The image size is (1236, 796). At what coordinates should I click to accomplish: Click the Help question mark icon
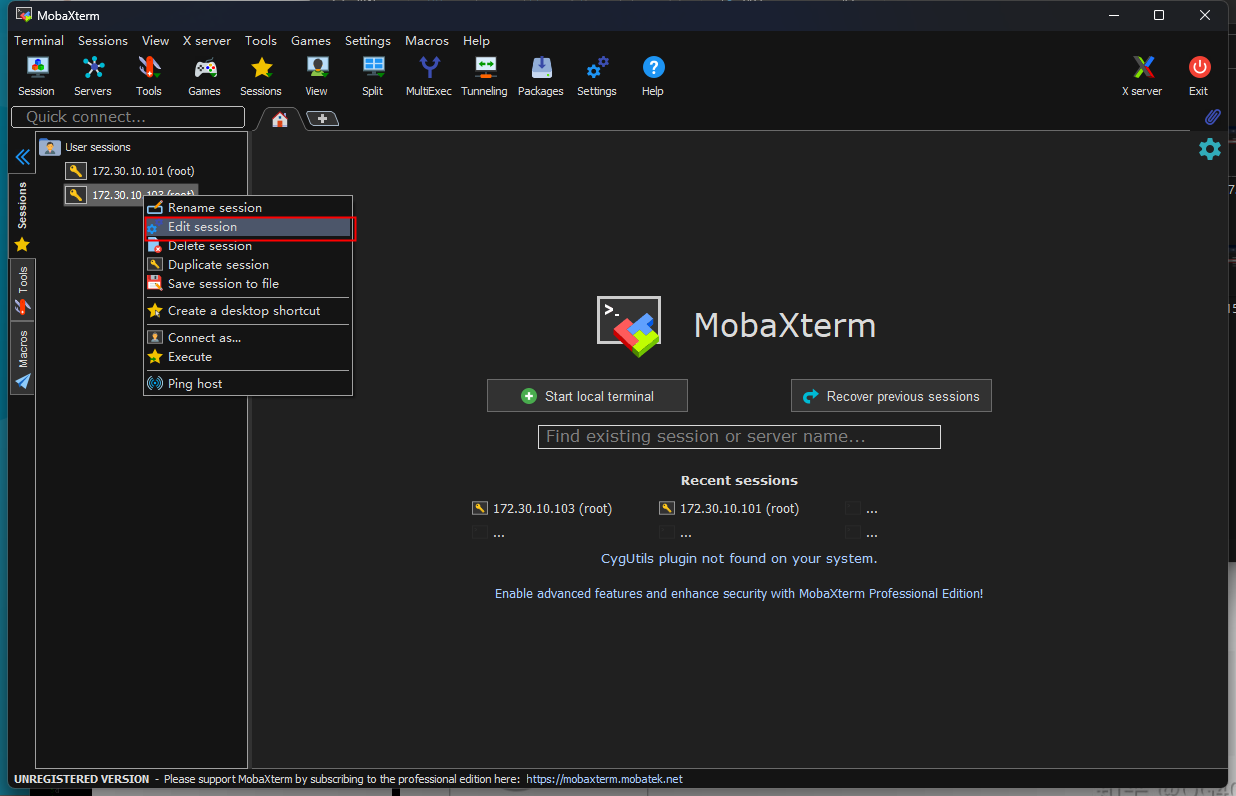(x=653, y=76)
